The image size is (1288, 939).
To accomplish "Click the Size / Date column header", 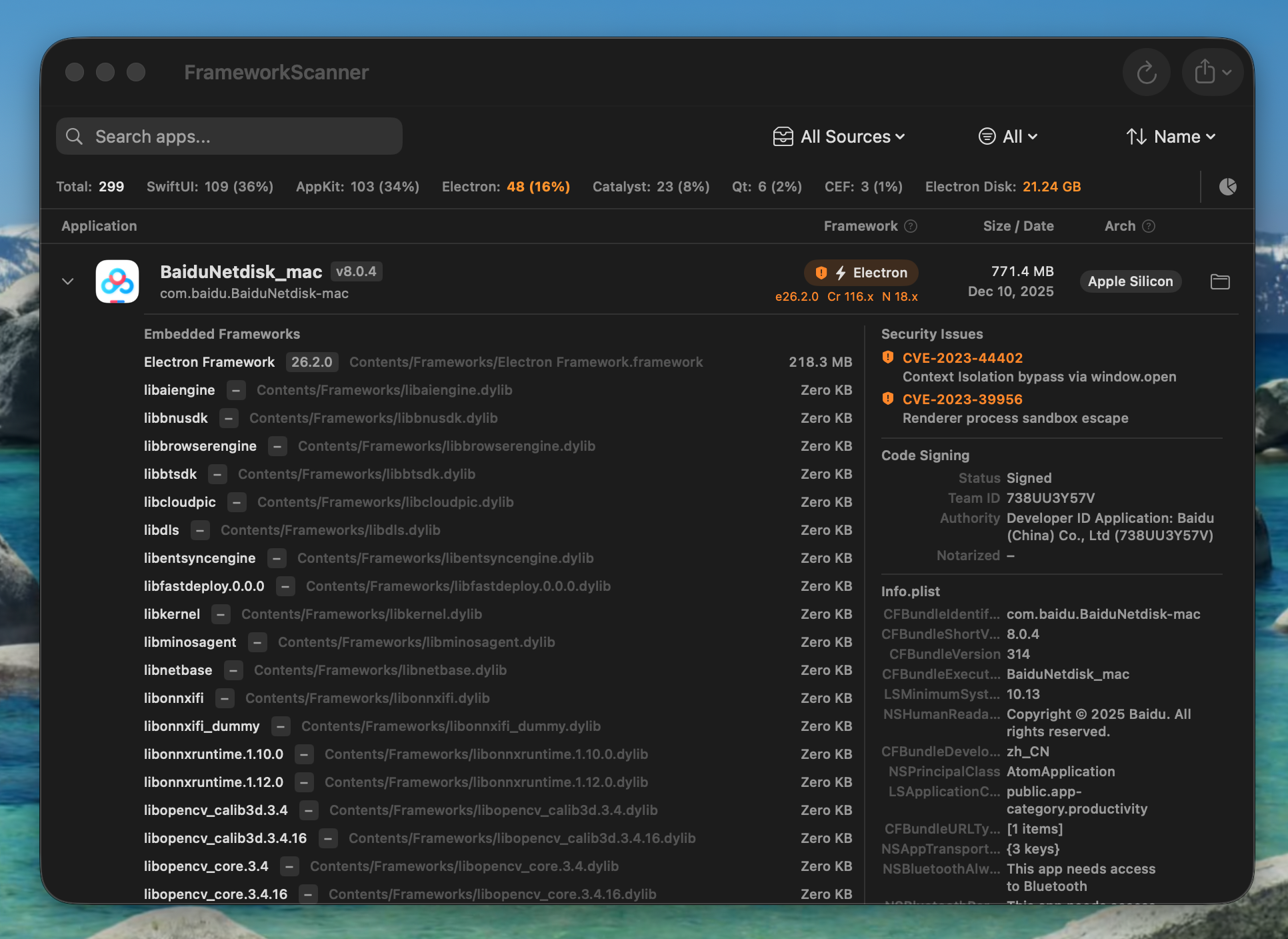I will tap(1018, 226).
